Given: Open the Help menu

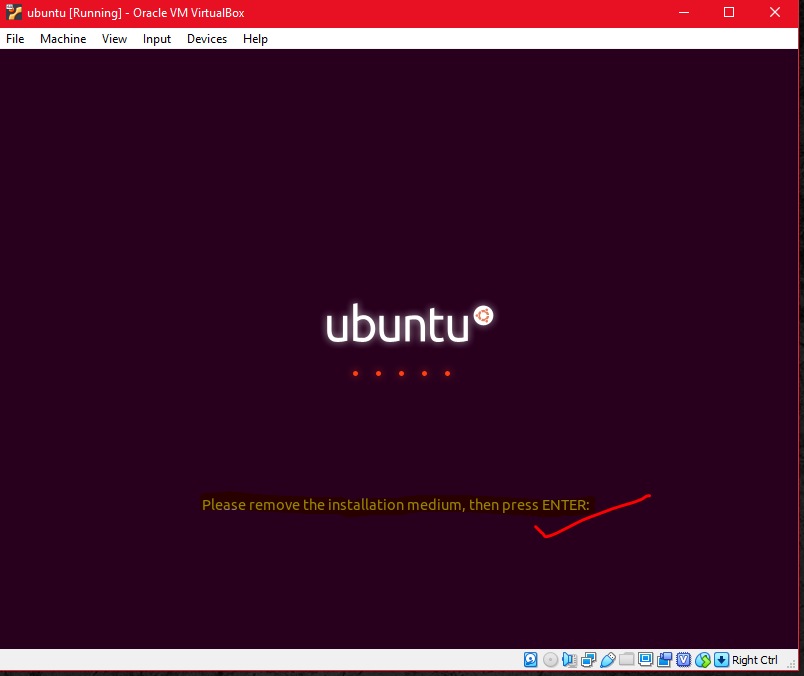Looking at the screenshot, I should 255,39.
